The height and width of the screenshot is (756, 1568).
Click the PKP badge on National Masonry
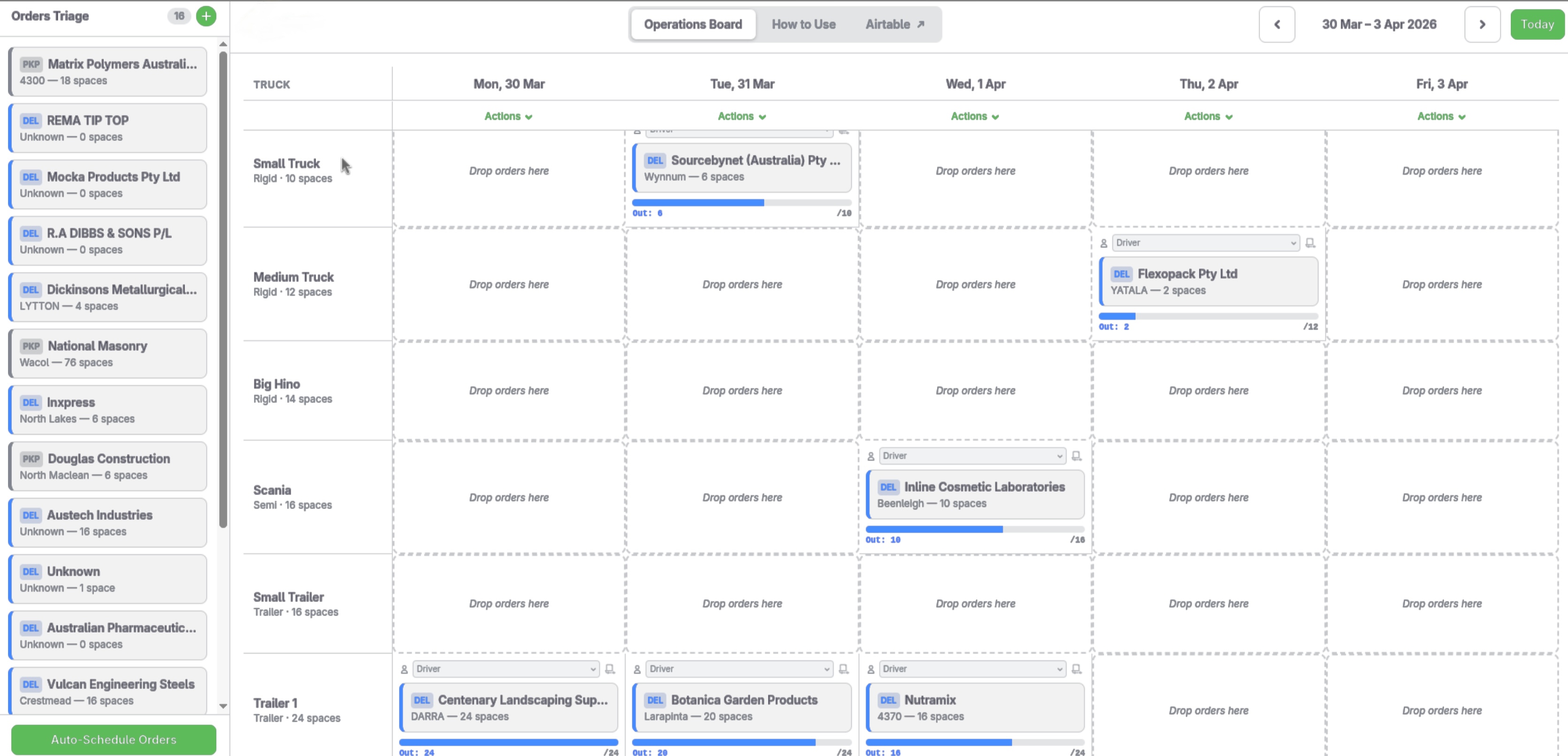click(x=31, y=347)
